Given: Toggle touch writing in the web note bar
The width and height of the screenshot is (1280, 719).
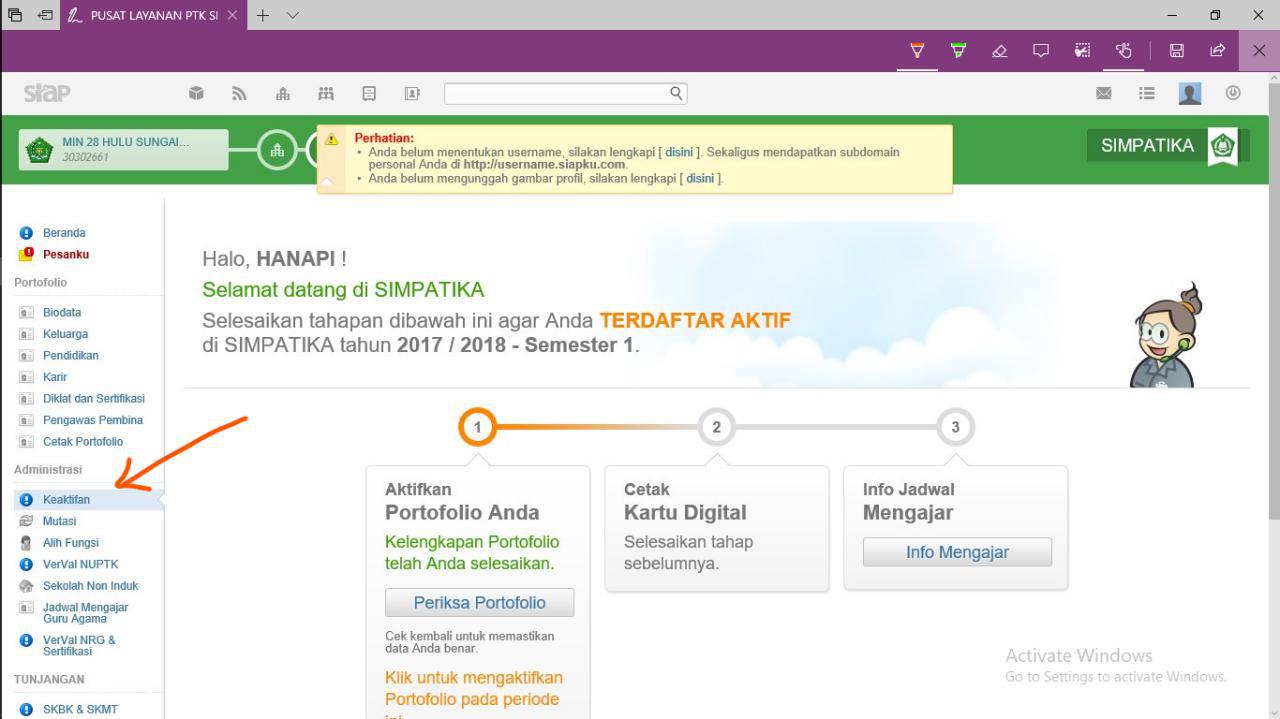Looking at the screenshot, I should [x=1123, y=50].
